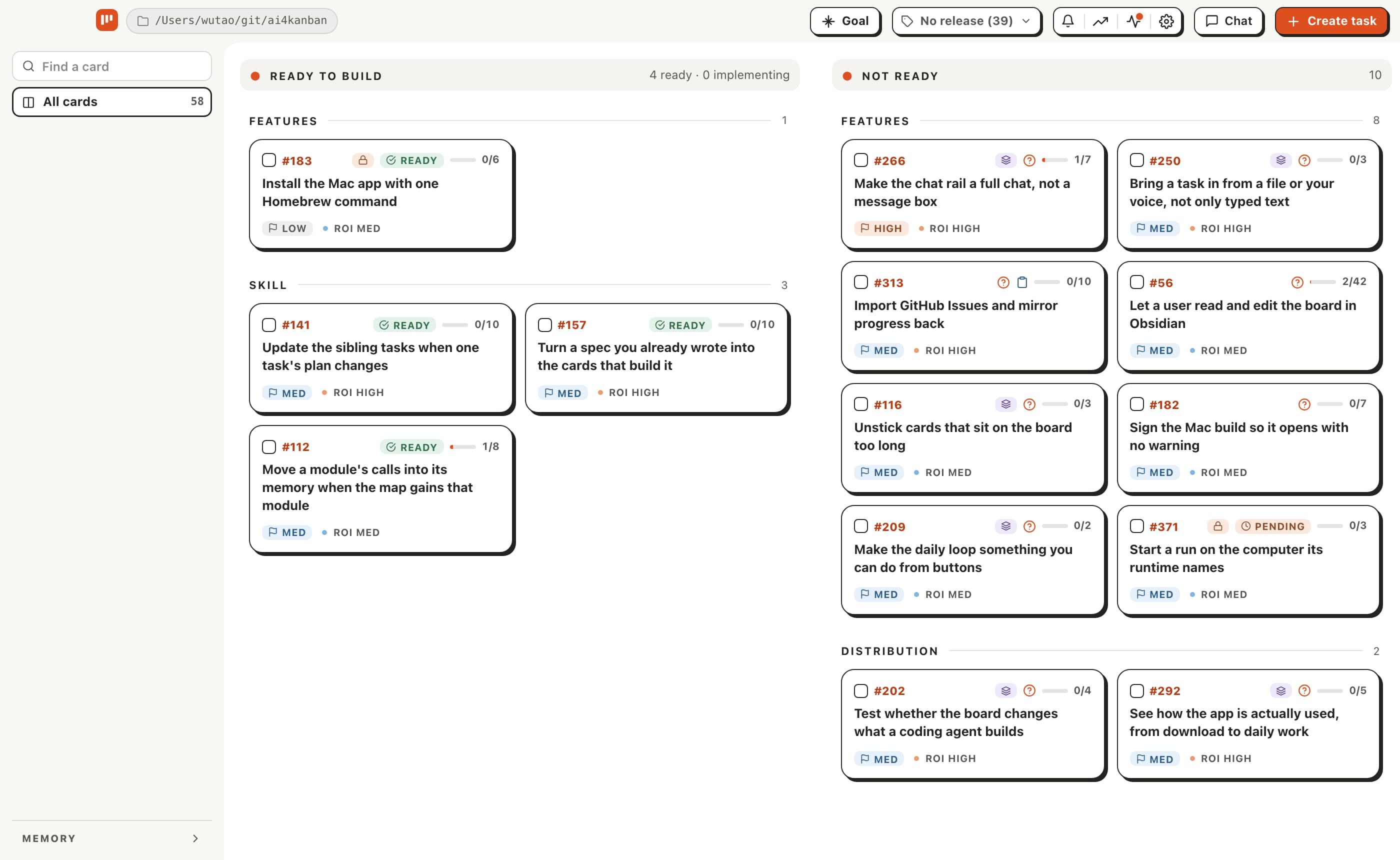1400x860 pixels.
Task: Open the trending chart icon in toolbar
Action: 1100,21
